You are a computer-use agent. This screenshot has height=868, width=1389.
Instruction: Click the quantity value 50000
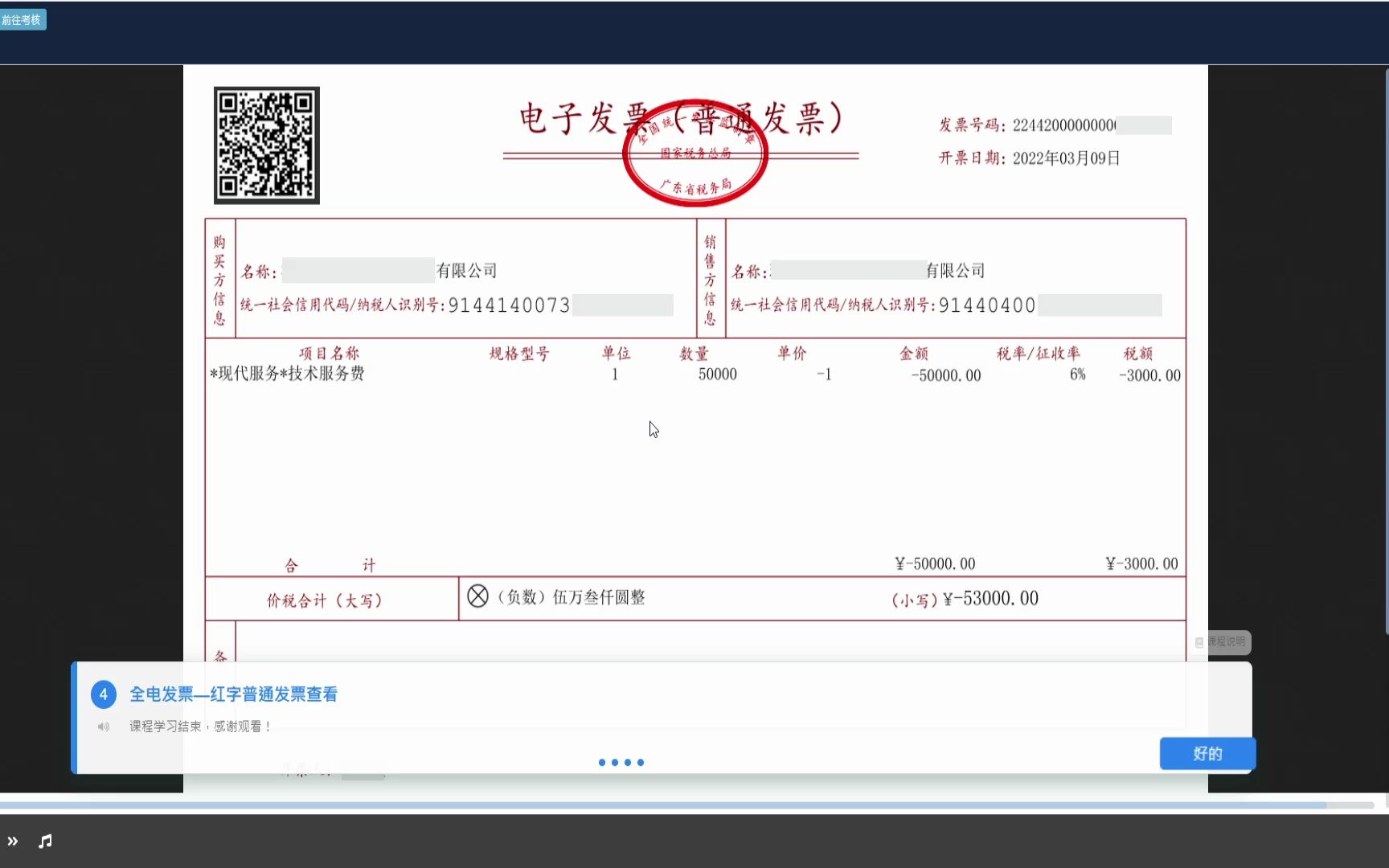[x=718, y=375]
